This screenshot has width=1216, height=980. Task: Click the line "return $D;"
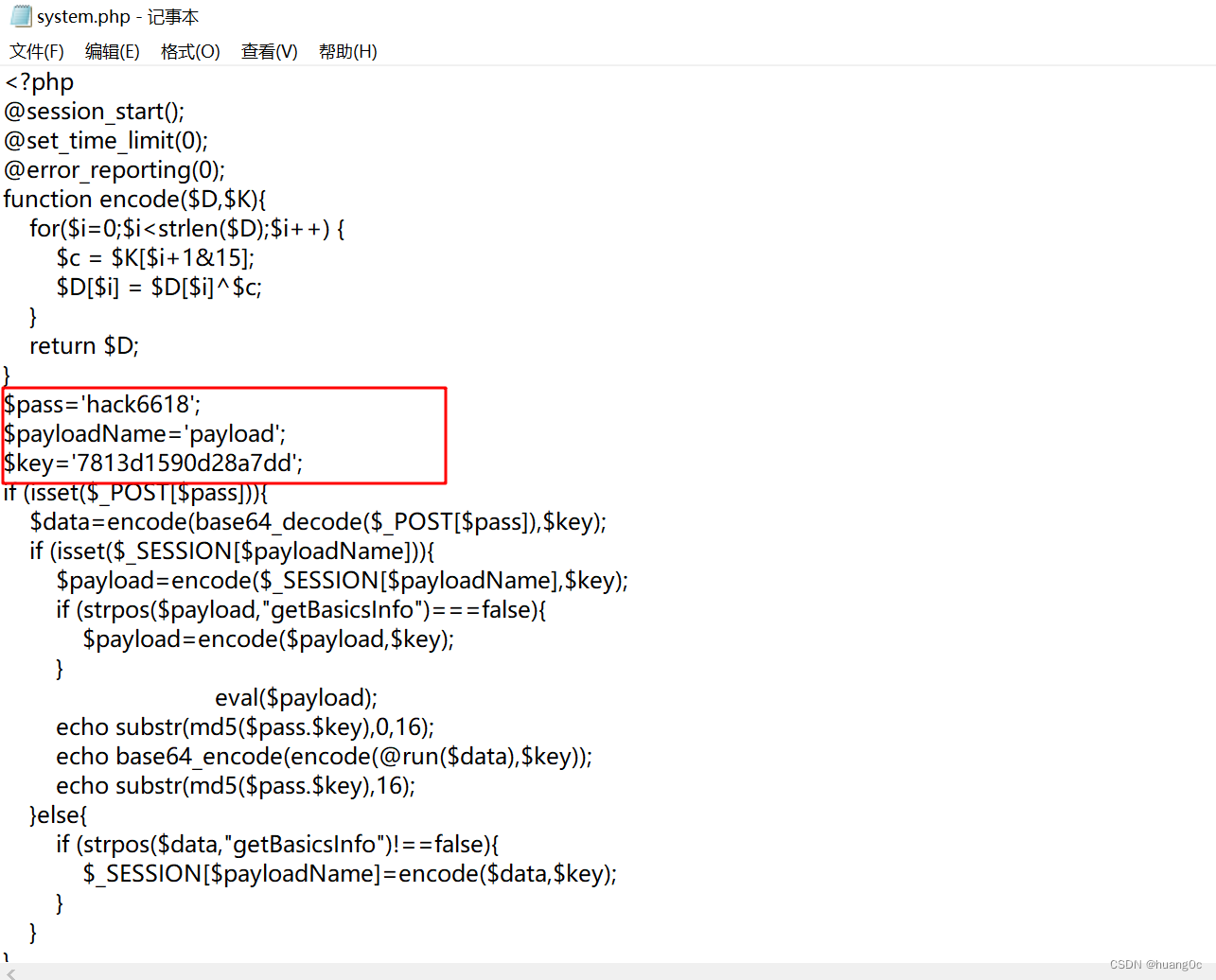point(84,346)
